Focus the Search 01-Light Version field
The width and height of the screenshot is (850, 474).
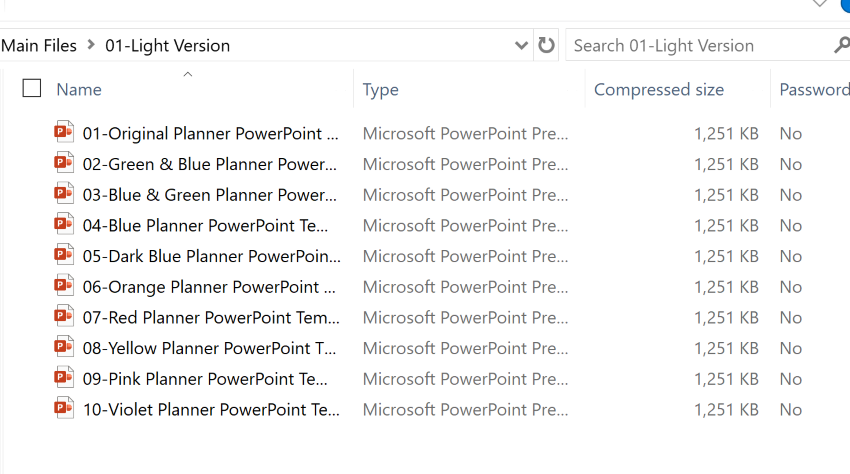(700, 45)
